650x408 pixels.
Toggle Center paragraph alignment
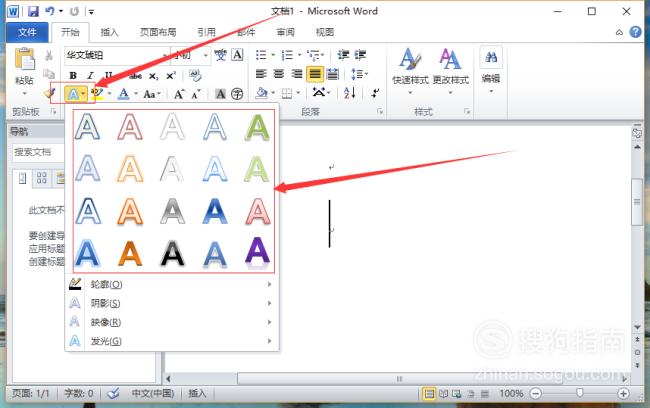(279, 74)
